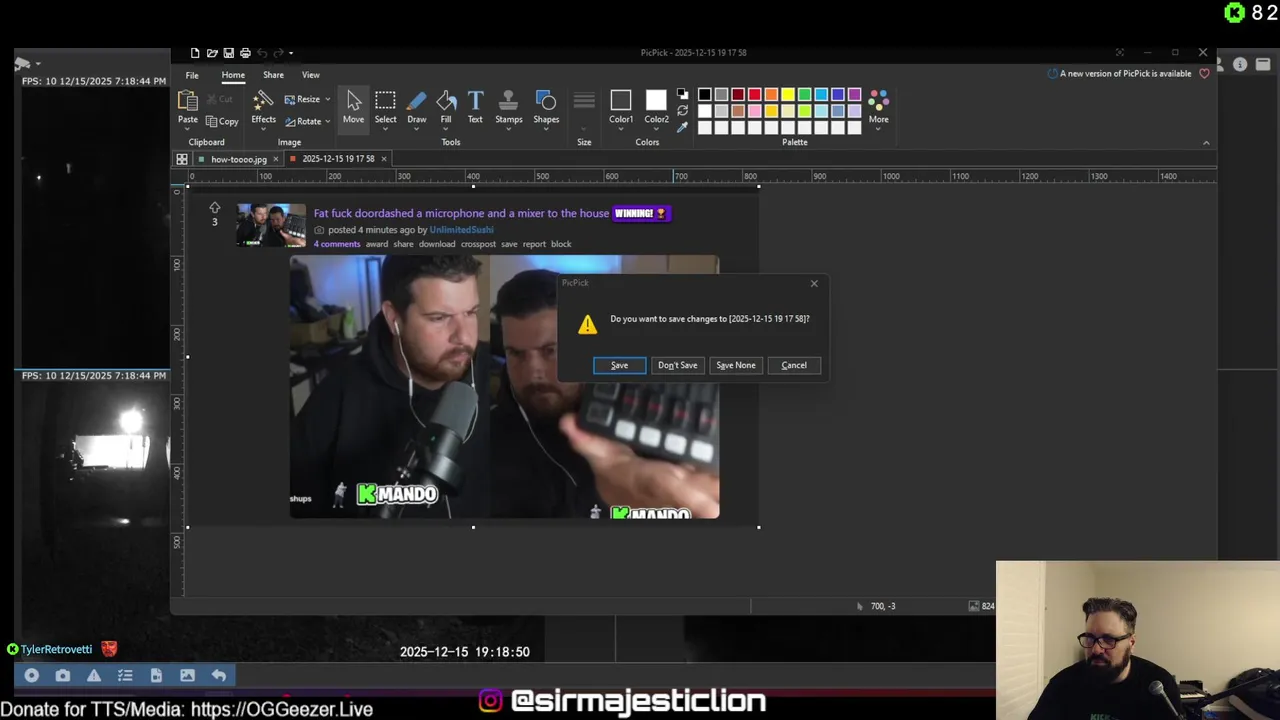Click the record circle icon in camera toolbar
1280x720 pixels.
[32, 676]
